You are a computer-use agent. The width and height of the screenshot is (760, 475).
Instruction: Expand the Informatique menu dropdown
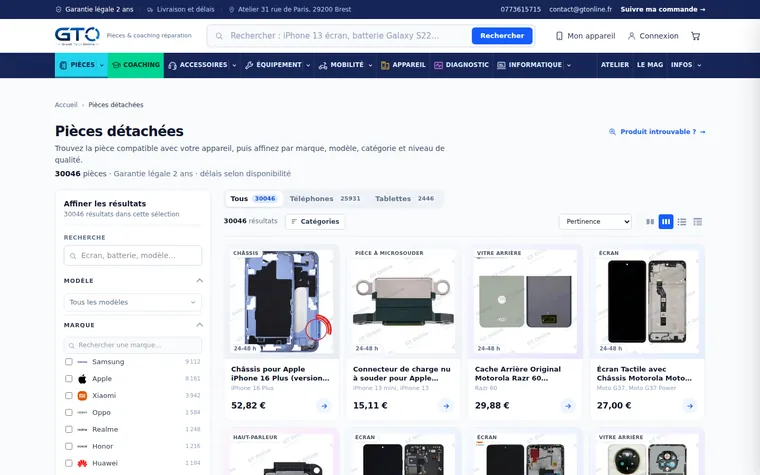pyautogui.click(x=569, y=65)
